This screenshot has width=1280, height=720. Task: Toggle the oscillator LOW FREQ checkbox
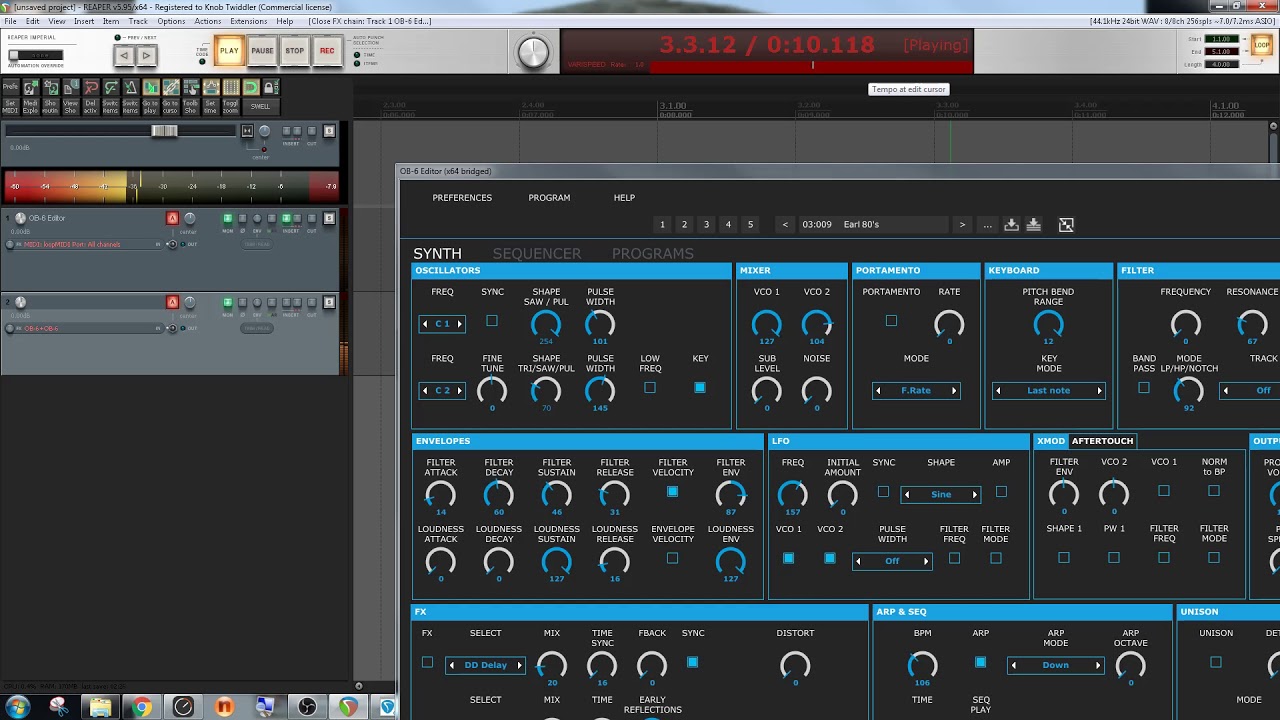[x=650, y=387]
